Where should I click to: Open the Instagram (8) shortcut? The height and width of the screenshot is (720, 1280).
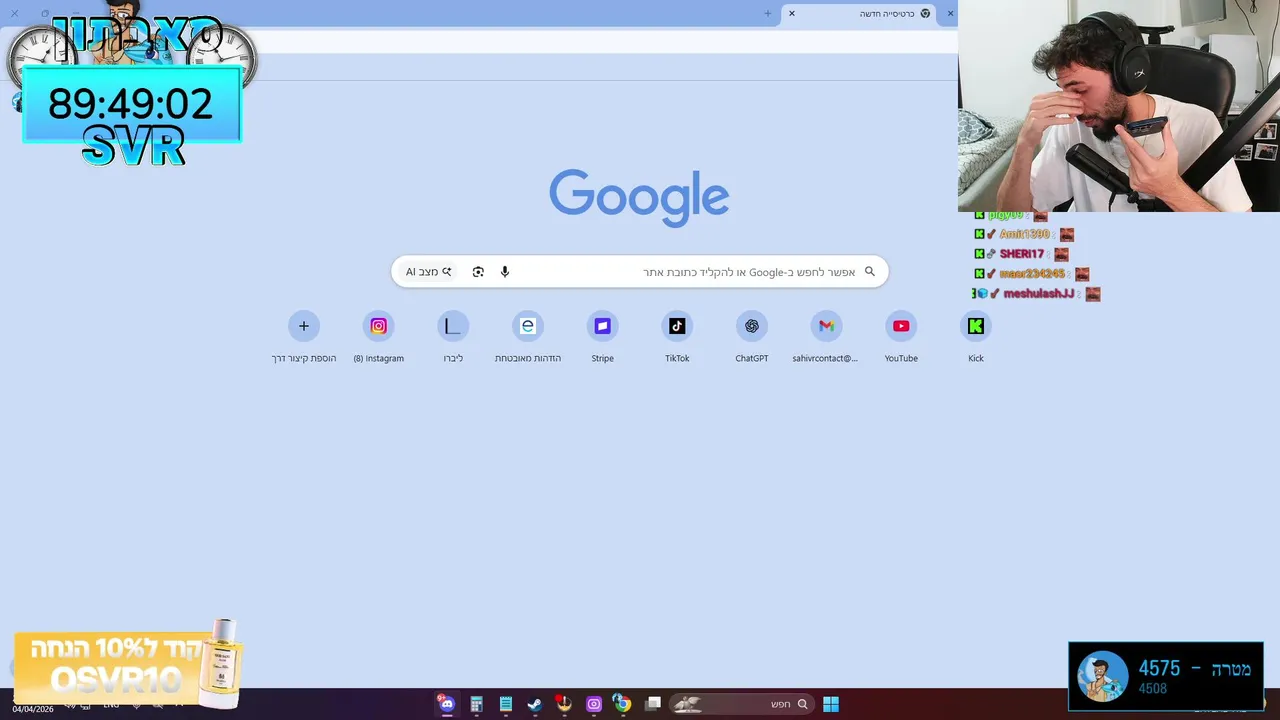379,336
